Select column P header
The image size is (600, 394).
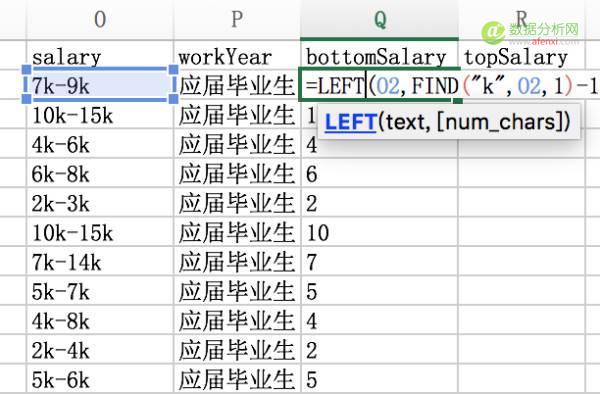tap(237, 19)
